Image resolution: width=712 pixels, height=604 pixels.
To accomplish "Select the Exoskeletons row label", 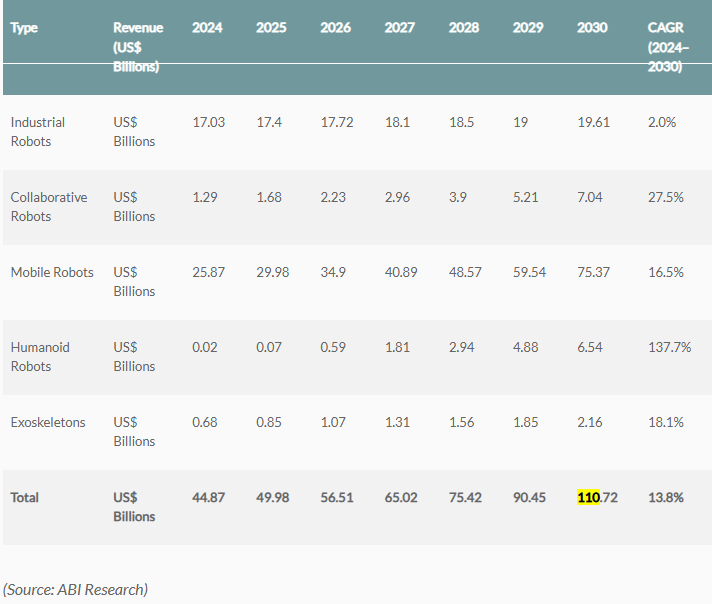I will coord(48,422).
